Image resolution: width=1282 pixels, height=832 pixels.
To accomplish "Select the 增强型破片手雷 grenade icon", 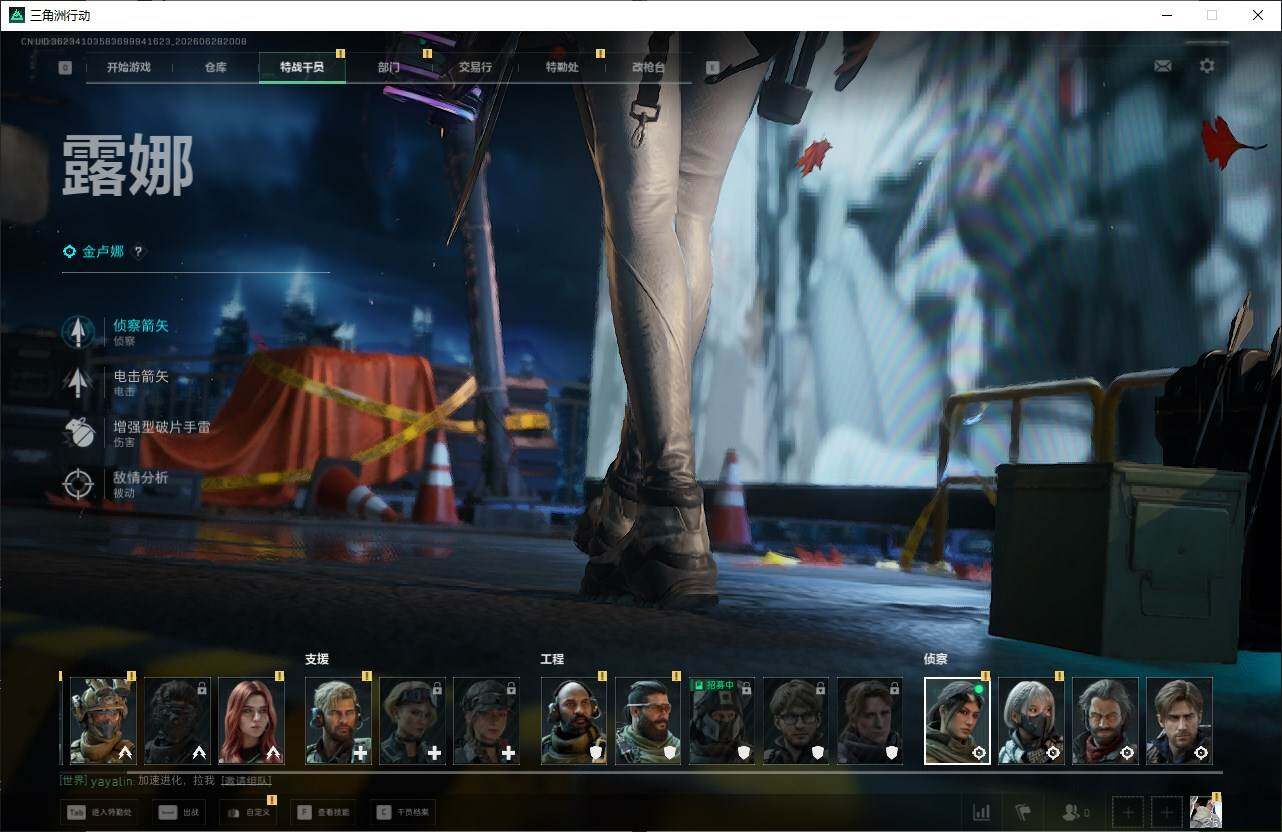I will tap(78, 434).
